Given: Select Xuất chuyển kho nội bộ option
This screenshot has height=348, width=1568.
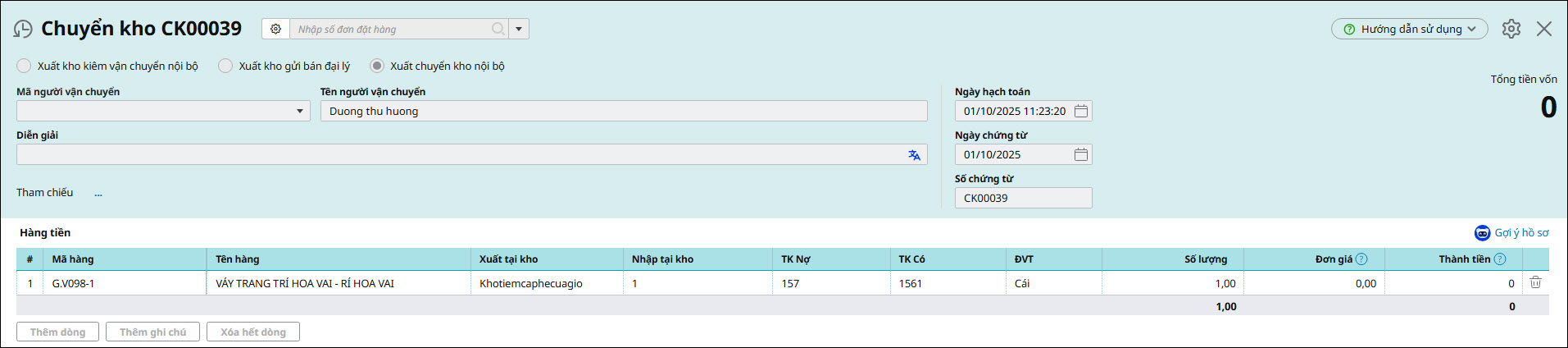Looking at the screenshot, I should pyautogui.click(x=377, y=66).
